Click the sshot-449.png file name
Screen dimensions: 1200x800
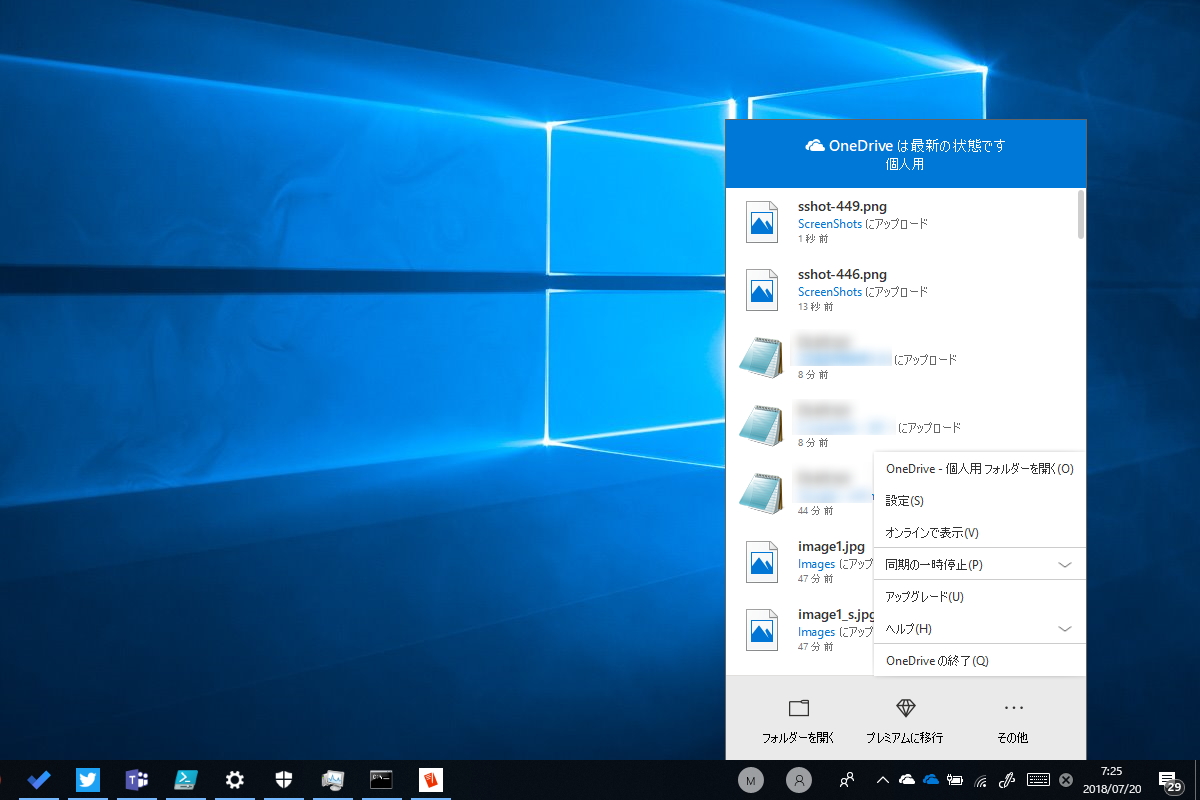tap(842, 207)
